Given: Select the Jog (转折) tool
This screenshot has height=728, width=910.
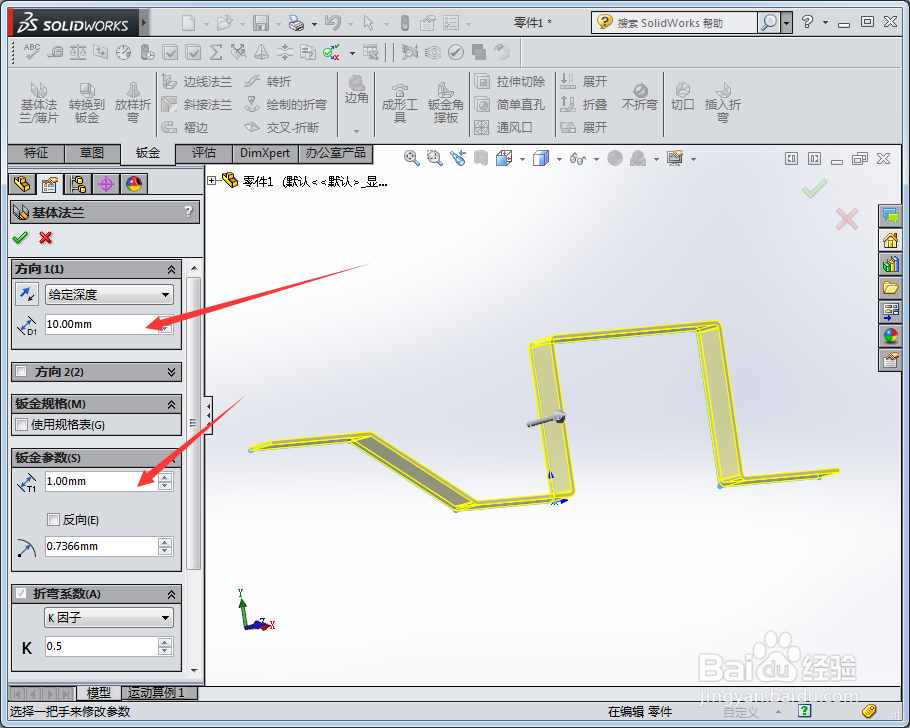Looking at the screenshot, I should coord(268,82).
